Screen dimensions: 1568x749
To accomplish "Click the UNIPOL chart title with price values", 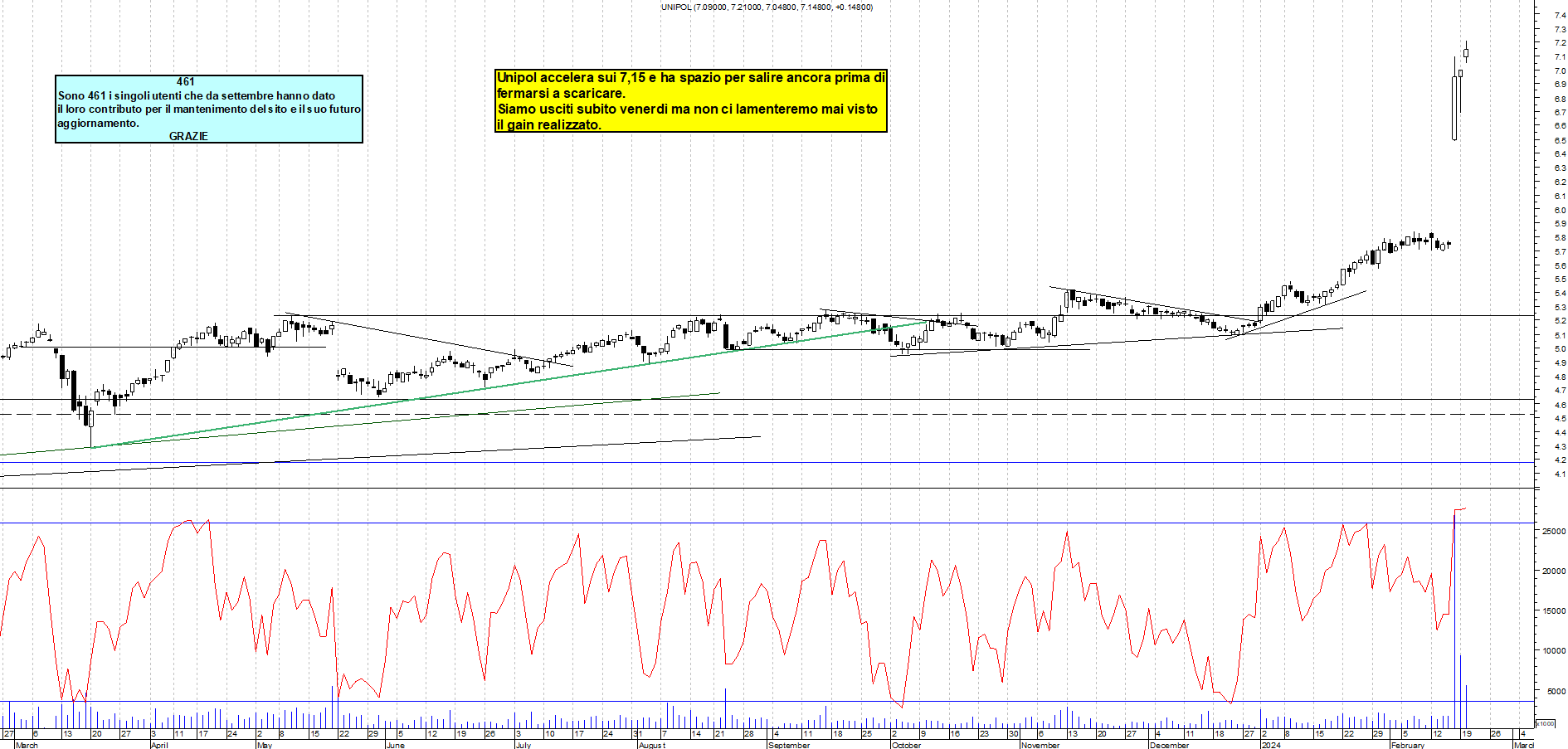I will (767, 7).
